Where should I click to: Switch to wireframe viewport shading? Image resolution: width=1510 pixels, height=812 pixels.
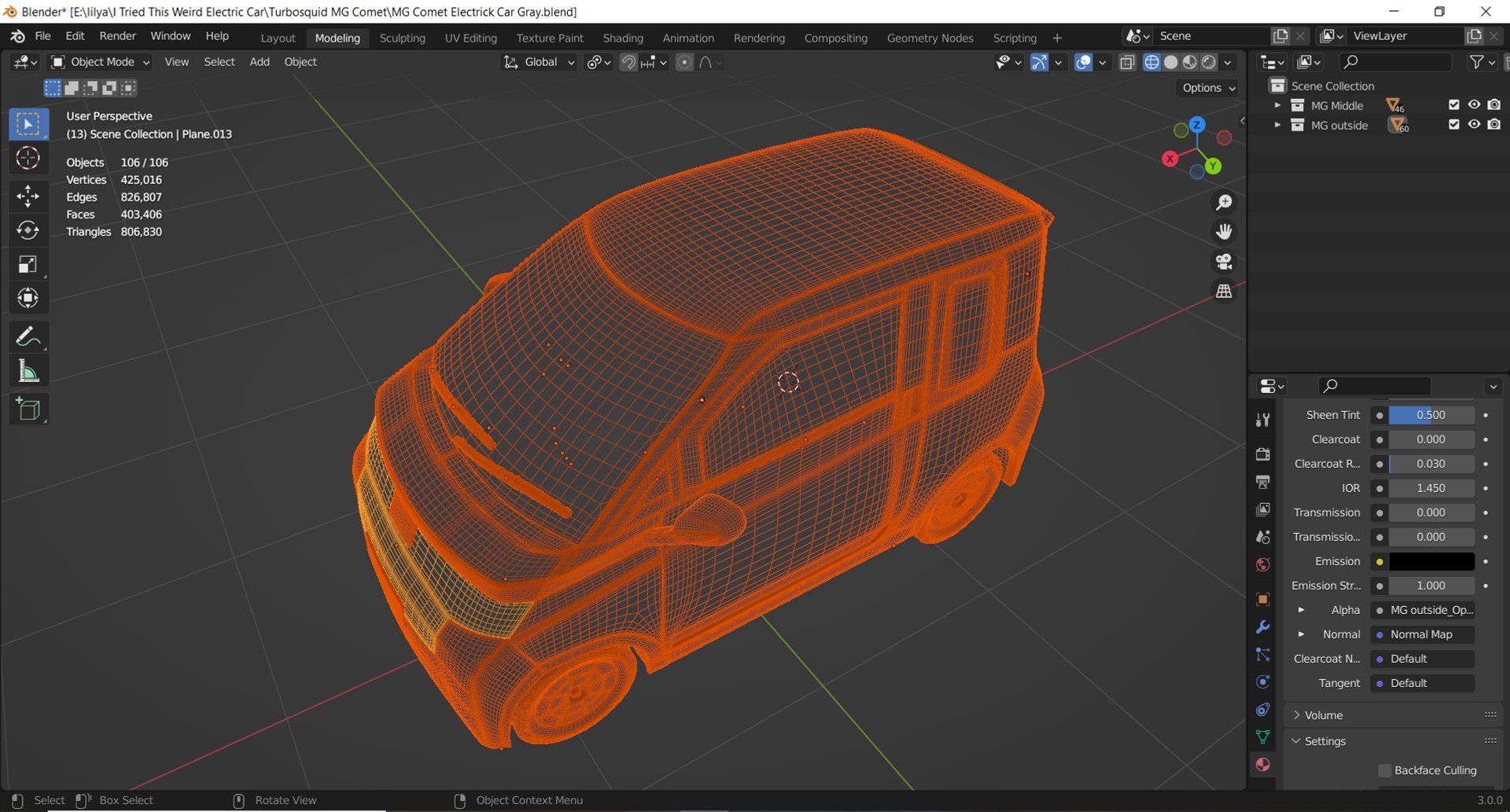1151,62
